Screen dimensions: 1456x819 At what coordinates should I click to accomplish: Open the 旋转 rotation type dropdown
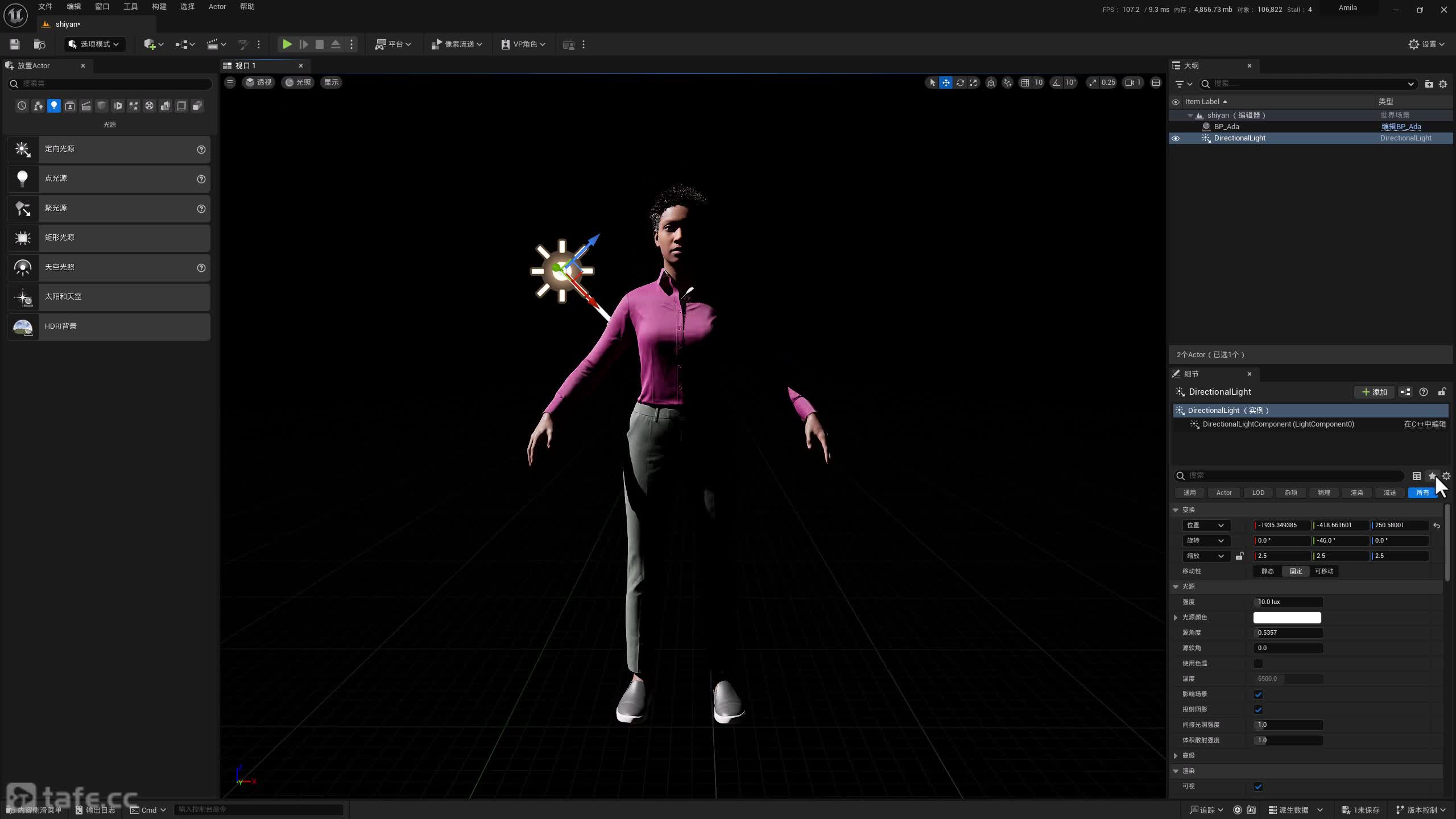click(x=1206, y=541)
